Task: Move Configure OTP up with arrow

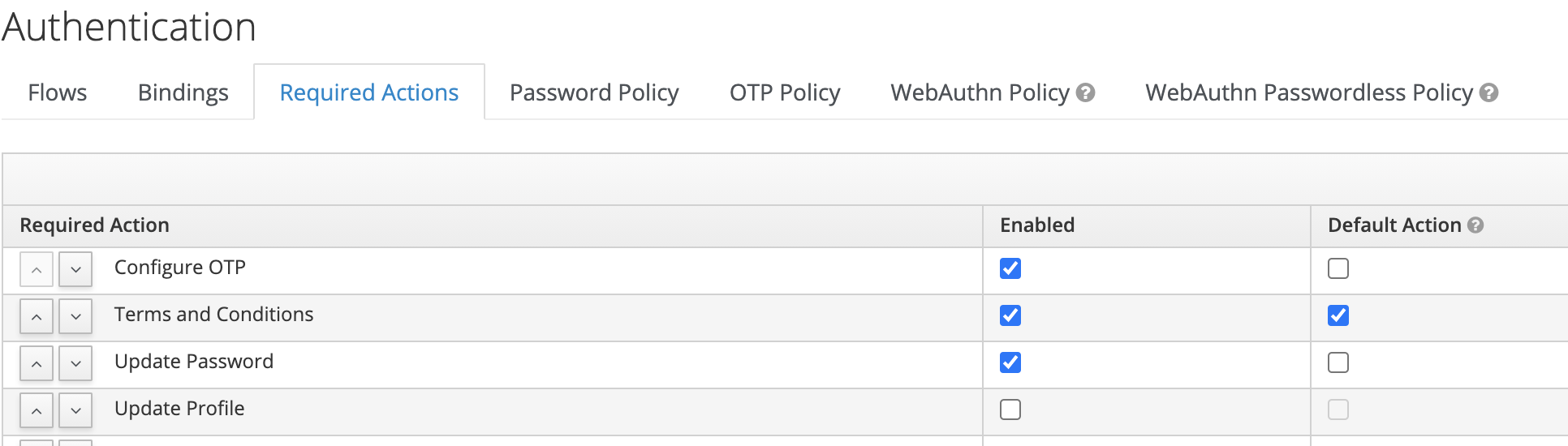Action: pos(37,270)
